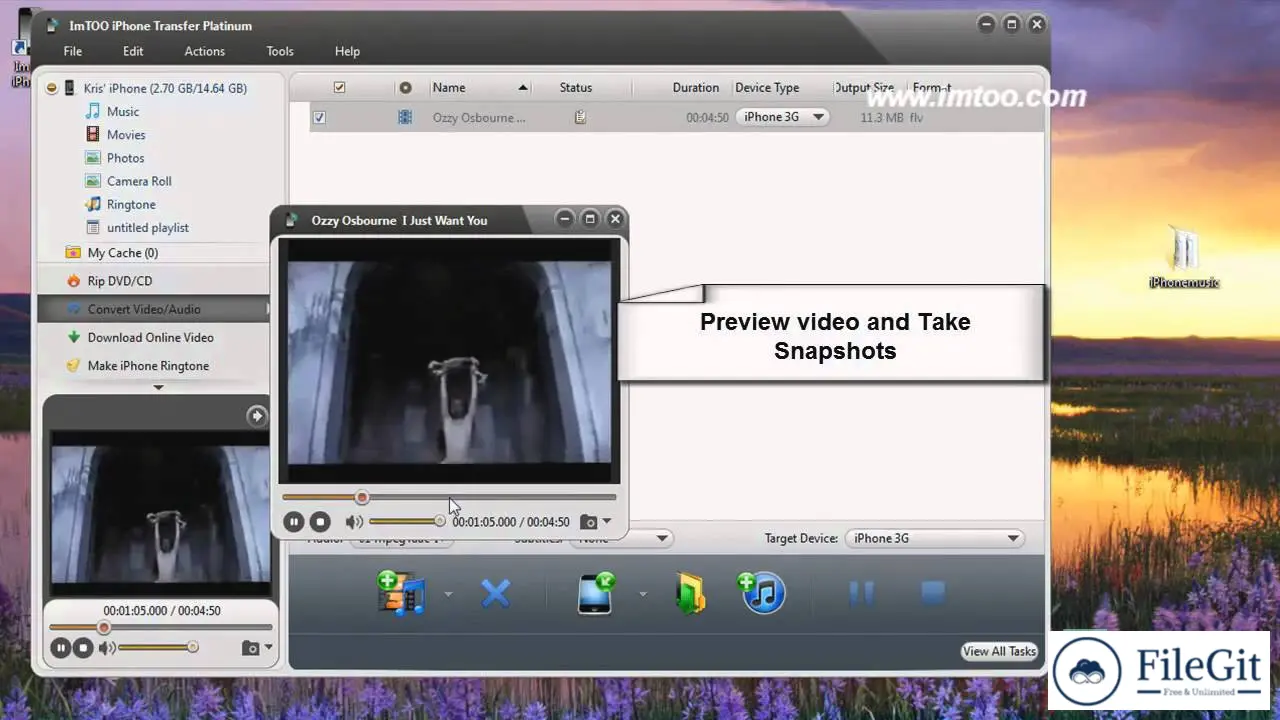The height and width of the screenshot is (720, 1280).
Task: Open the Tools menu
Action: 280,51
